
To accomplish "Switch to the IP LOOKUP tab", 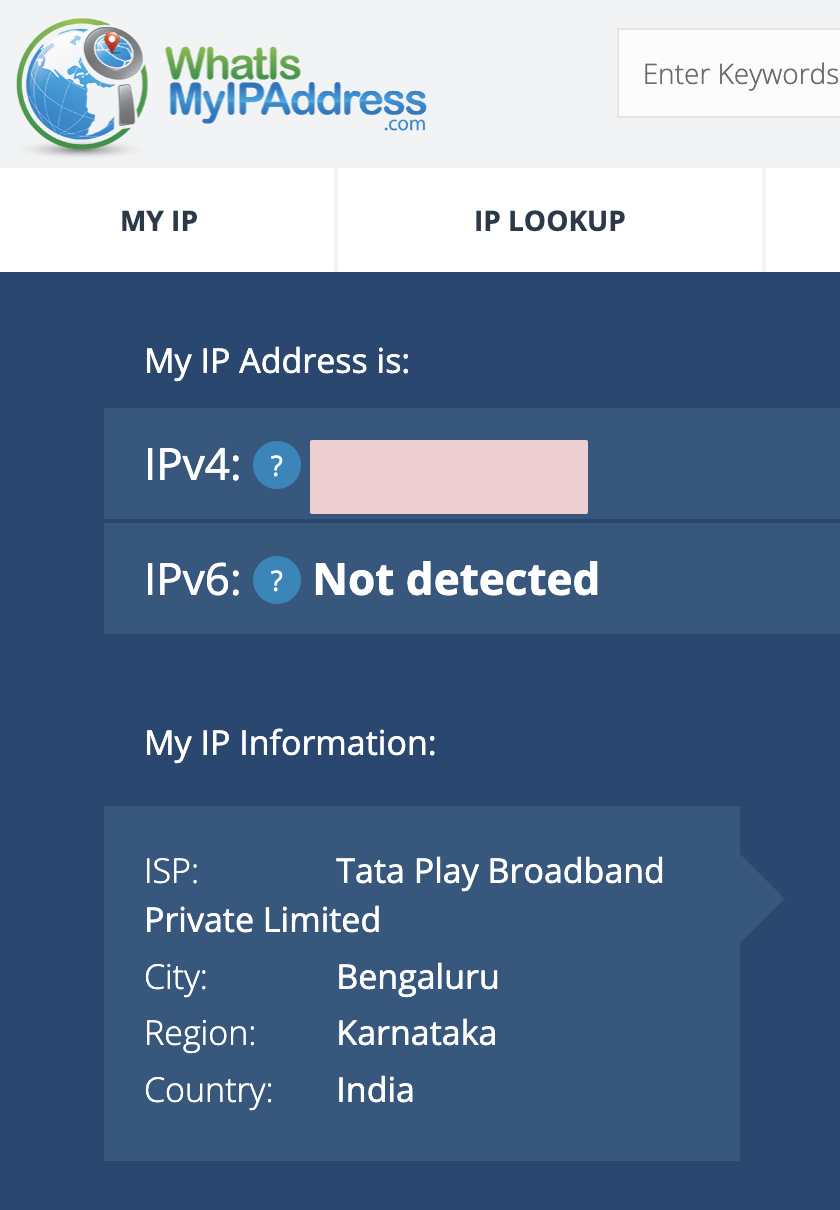I will [x=549, y=220].
